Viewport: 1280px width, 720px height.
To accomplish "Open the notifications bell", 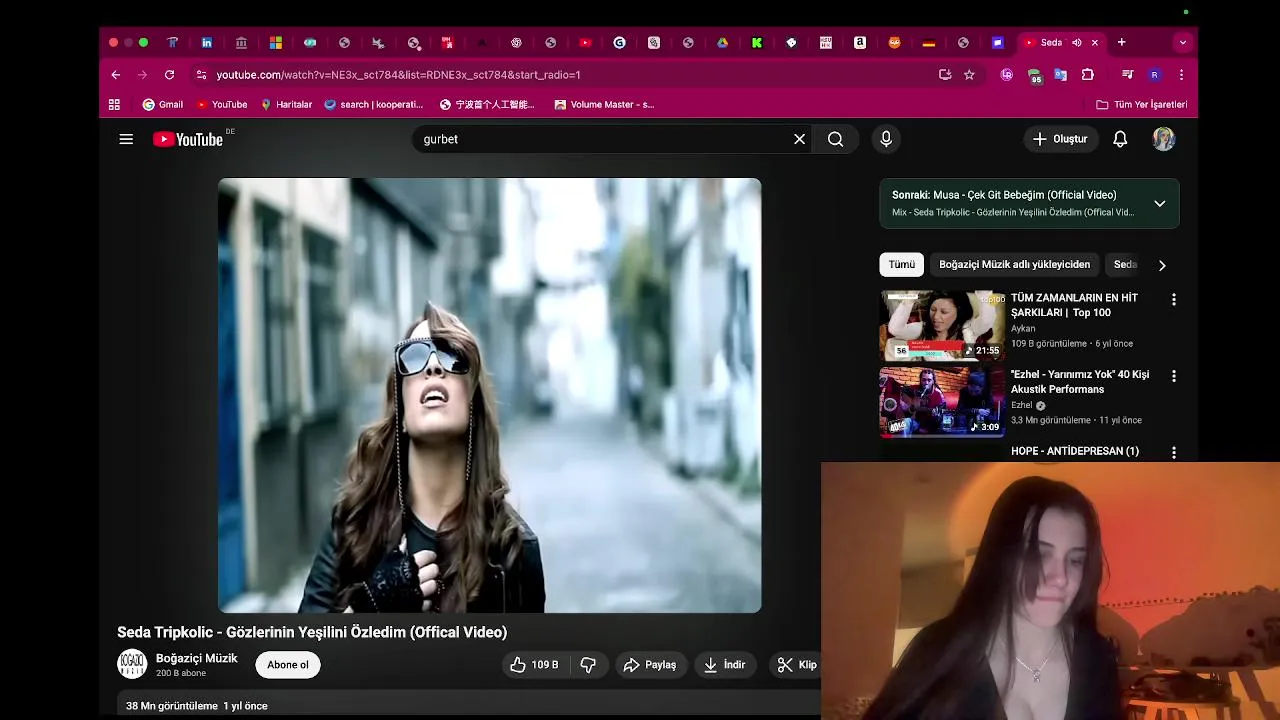I will click(x=1120, y=139).
